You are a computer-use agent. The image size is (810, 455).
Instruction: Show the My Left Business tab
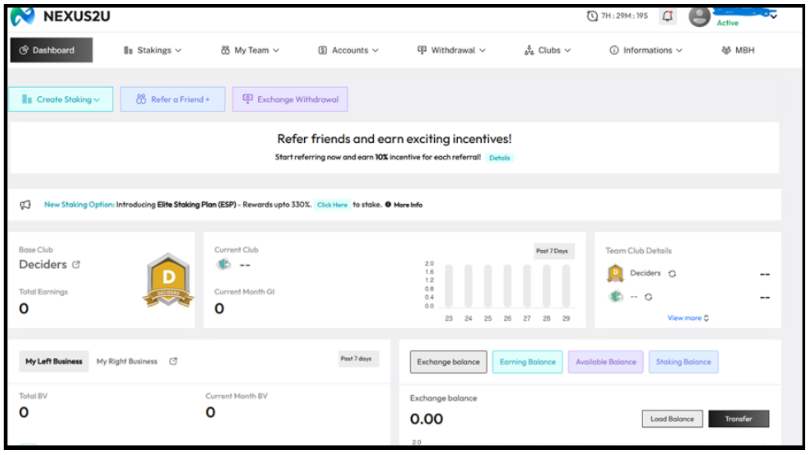51,361
